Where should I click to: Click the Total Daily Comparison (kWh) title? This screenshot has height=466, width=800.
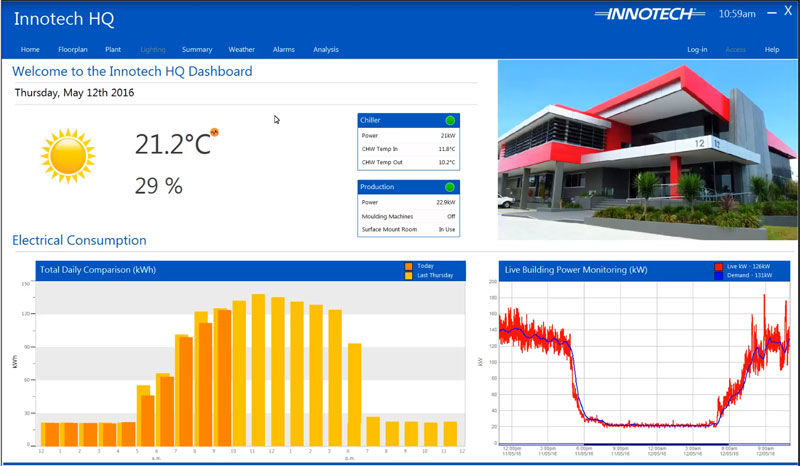pyautogui.click(x=98, y=270)
